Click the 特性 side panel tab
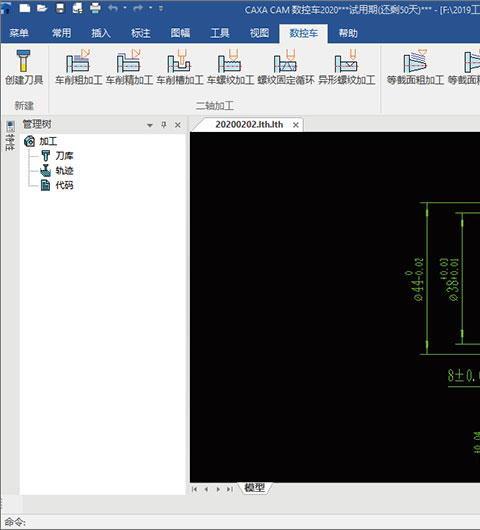The height and width of the screenshot is (530, 480). click(10, 136)
